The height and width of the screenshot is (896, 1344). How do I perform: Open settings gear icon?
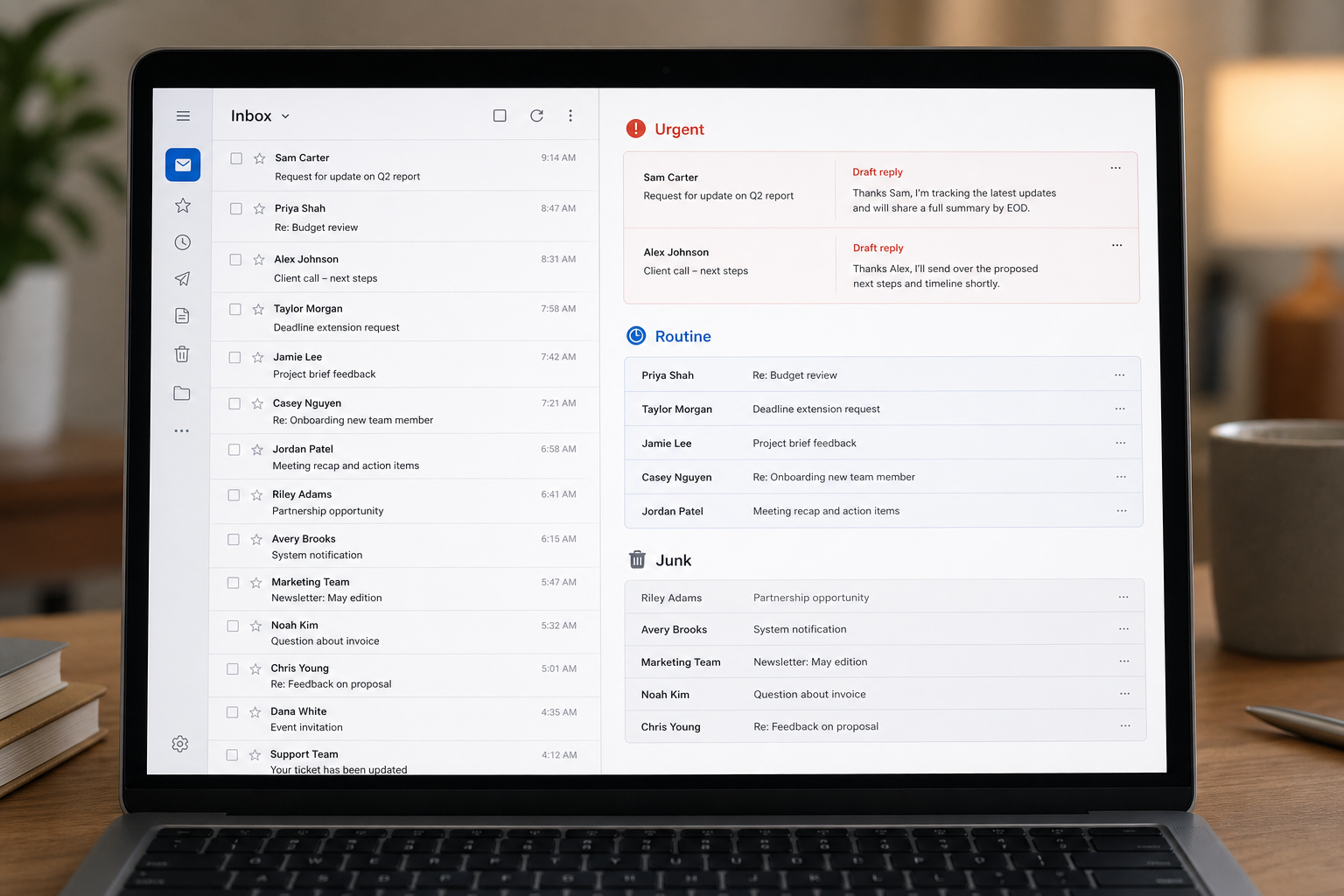point(180,744)
